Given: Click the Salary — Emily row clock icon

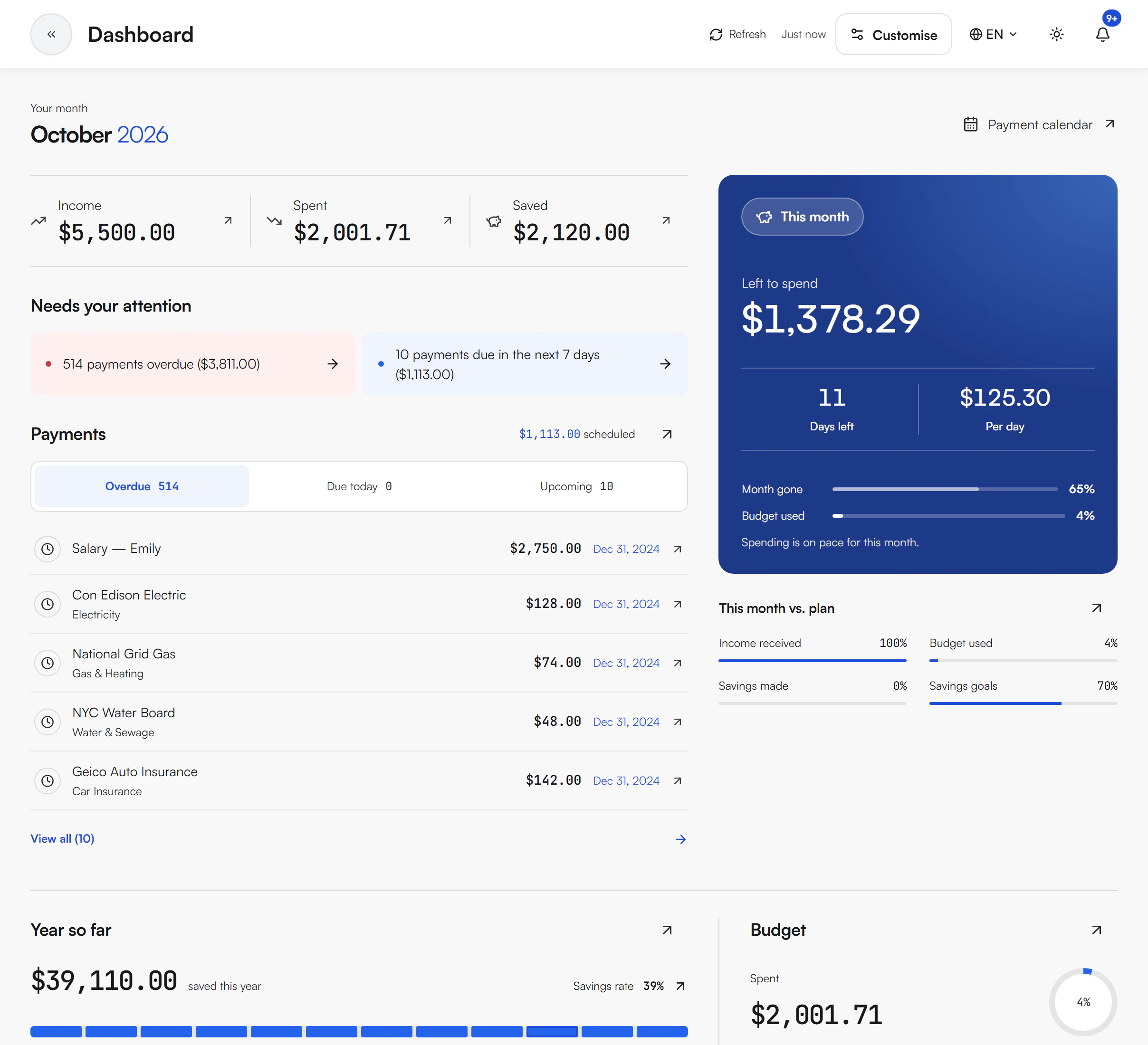Looking at the screenshot, I should (47, 549).
